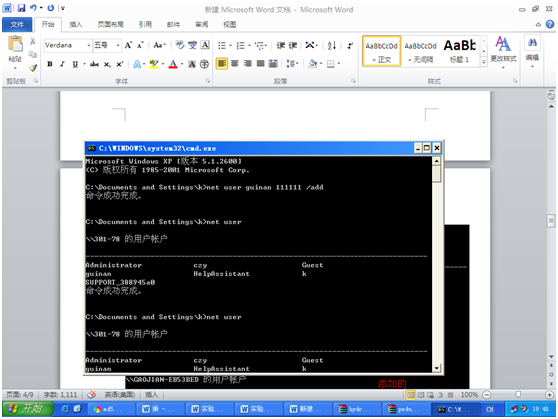Click the spell check icon in status bar

[x=92, y=394]
